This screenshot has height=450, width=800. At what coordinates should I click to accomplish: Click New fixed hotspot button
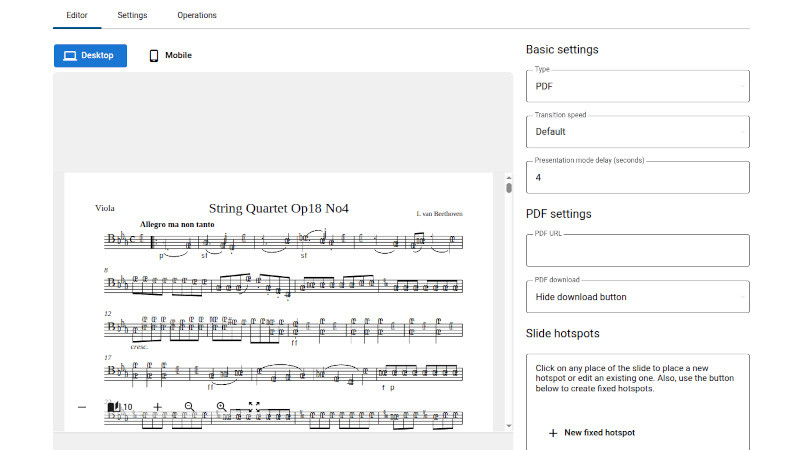point(592,433)
